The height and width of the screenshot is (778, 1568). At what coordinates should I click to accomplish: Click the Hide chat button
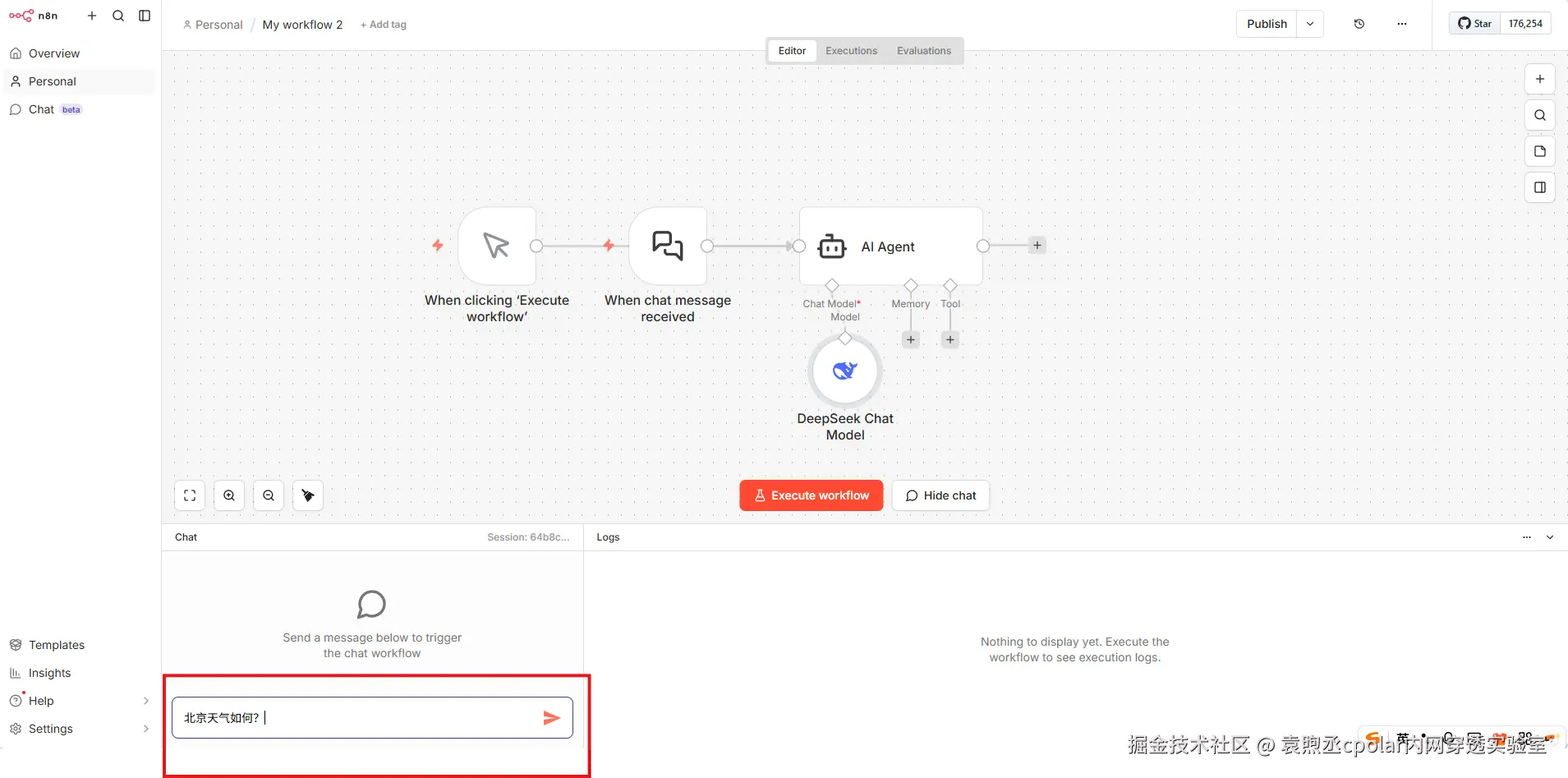940,495
